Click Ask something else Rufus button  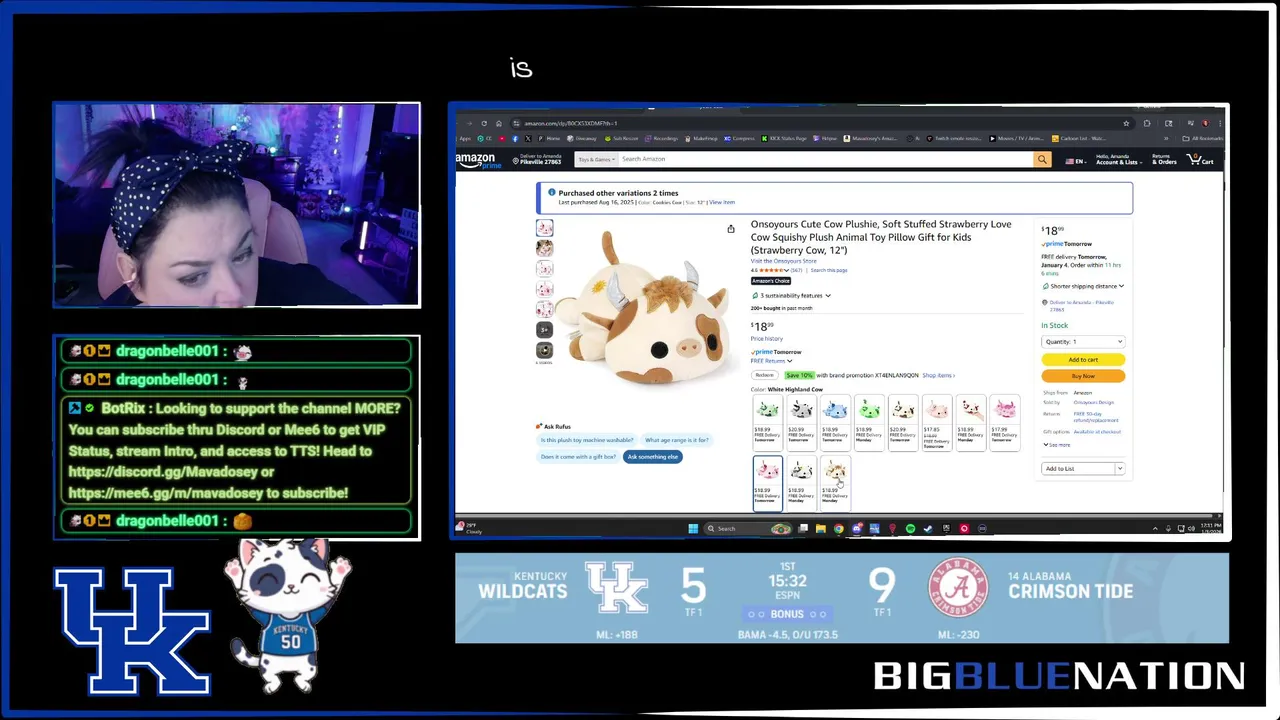coord(653,456)
